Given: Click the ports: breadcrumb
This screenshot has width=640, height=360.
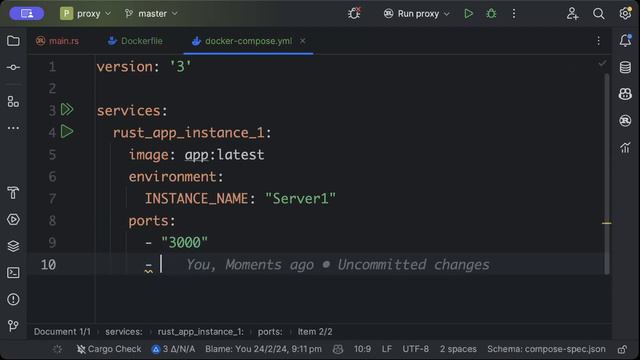Looking at the screenshot, I should pyautogui.click(x=270, y=331).
